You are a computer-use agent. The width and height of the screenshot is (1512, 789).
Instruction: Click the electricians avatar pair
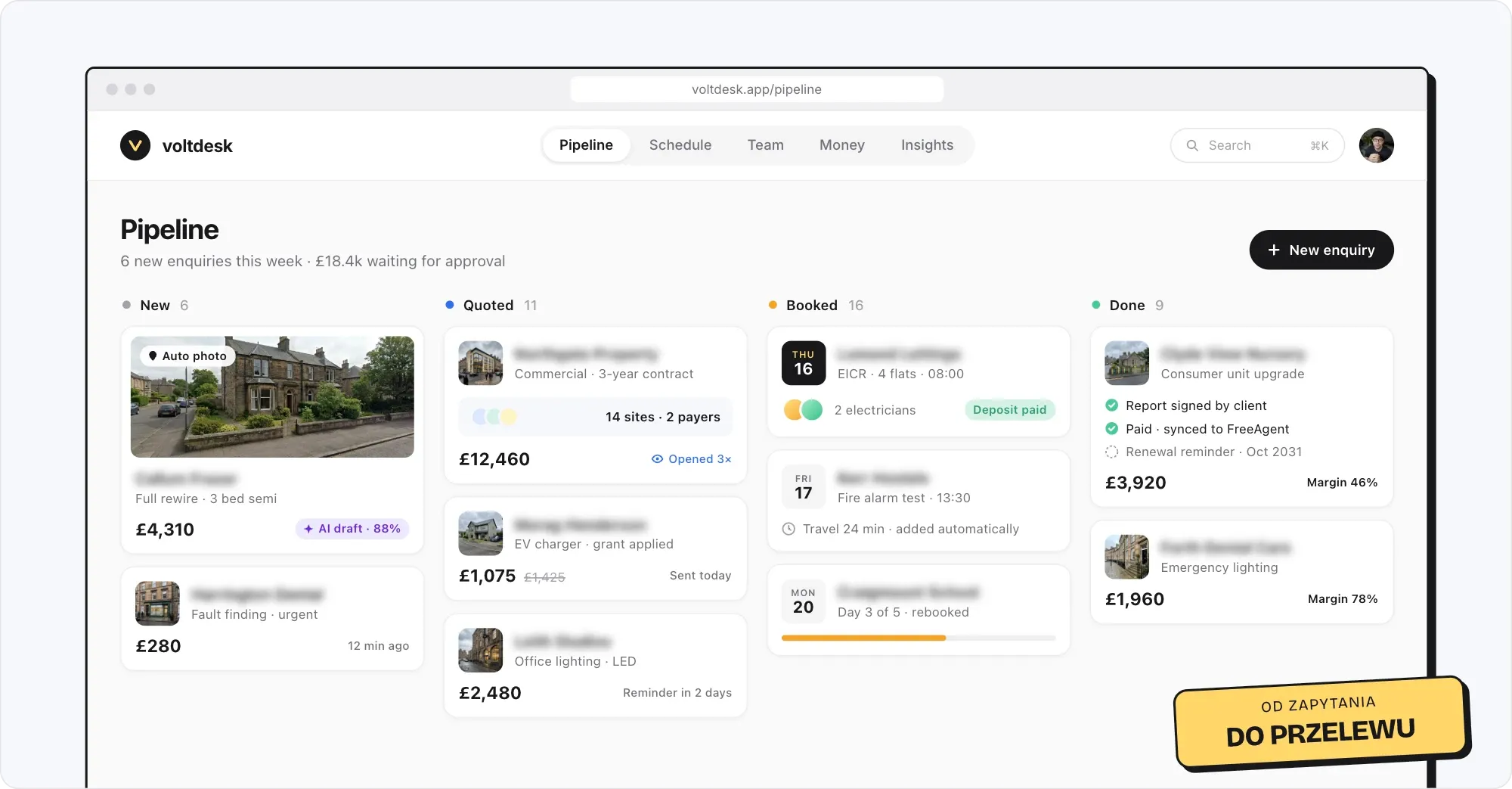click(803, 410)
